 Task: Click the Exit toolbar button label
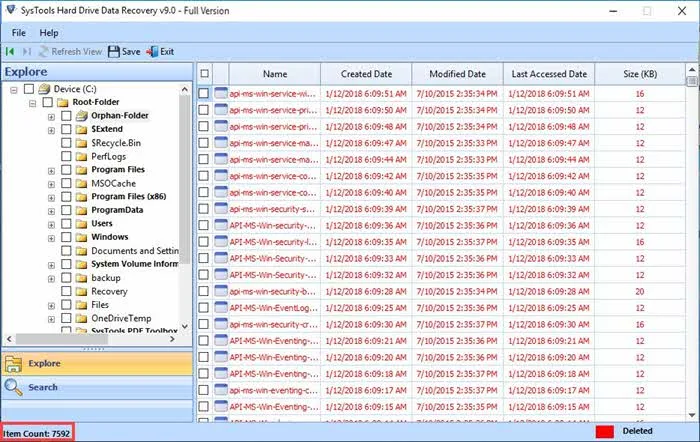pos(167,52)
